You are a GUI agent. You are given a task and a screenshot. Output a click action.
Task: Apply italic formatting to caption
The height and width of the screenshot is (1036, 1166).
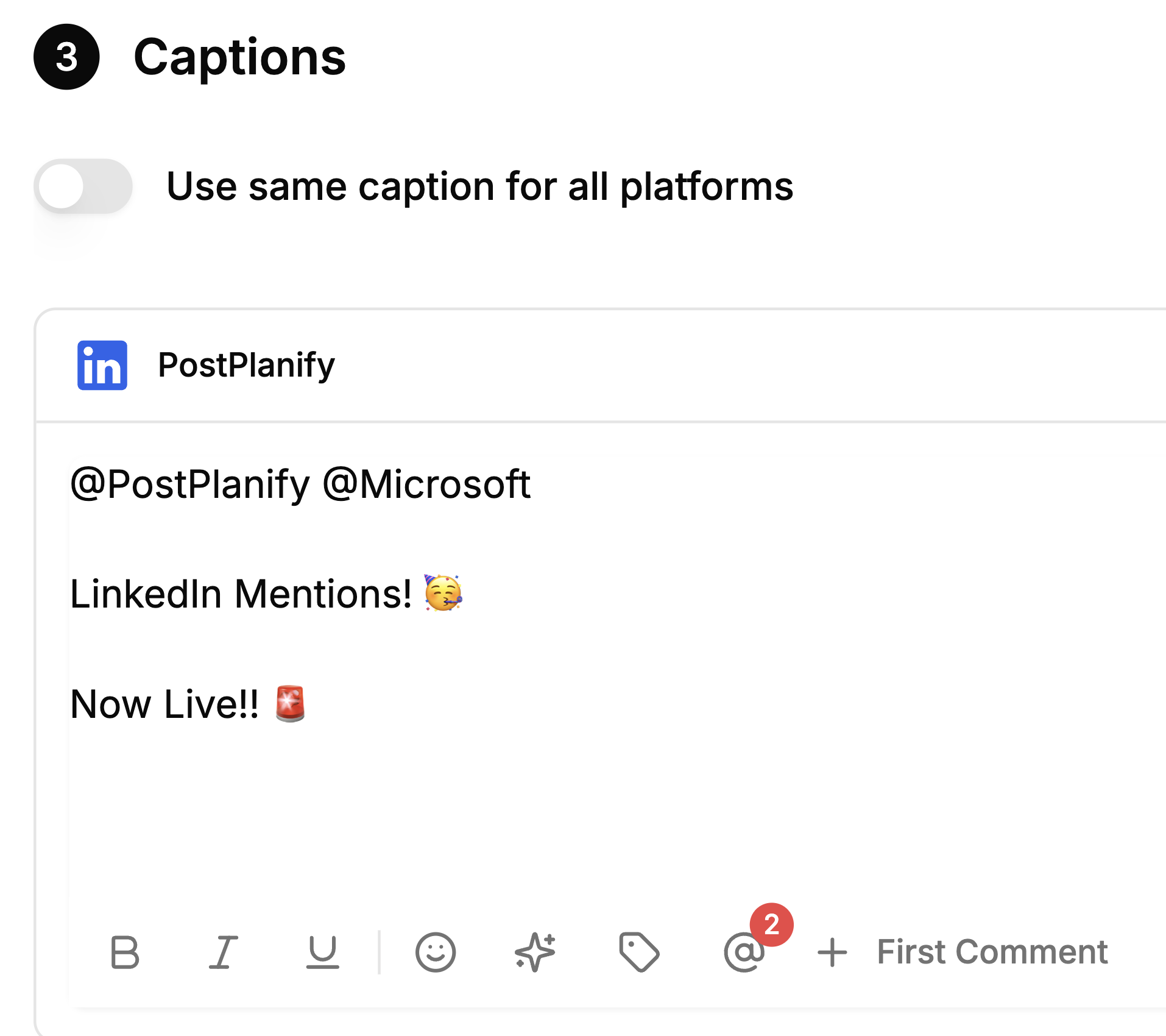tap(224, 952)
